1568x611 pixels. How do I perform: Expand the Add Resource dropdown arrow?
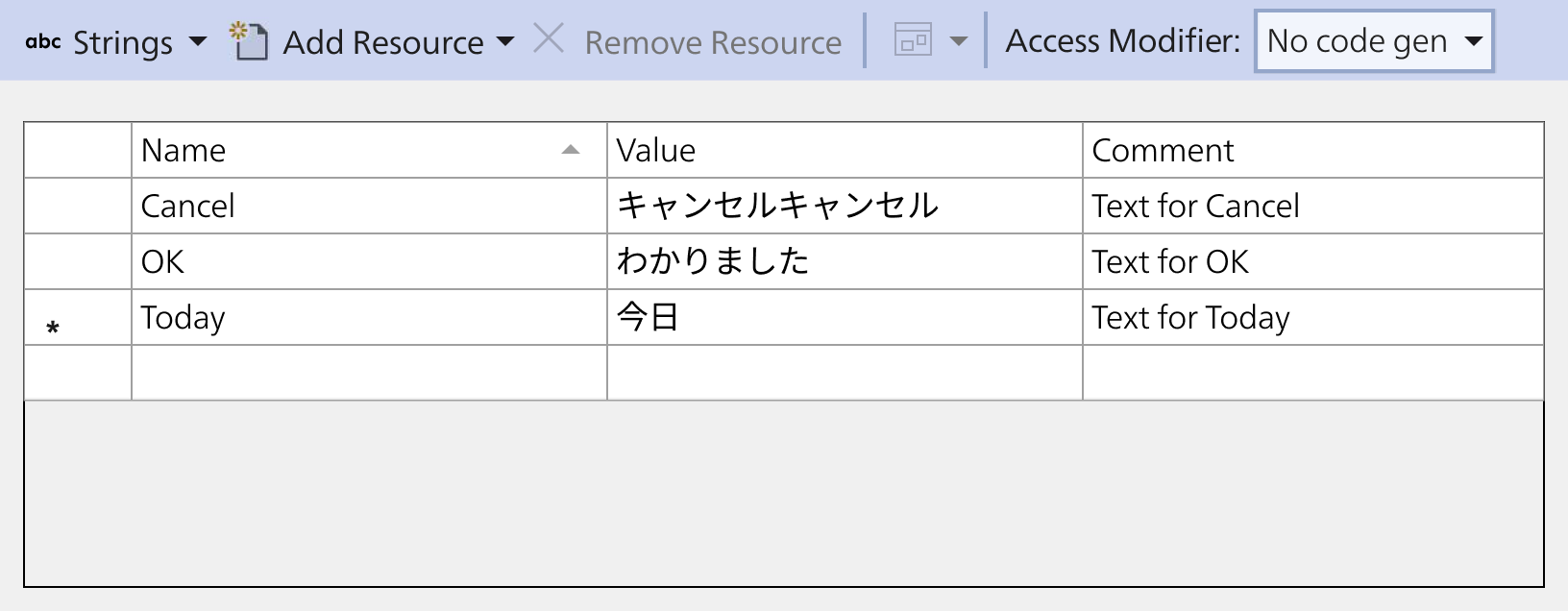tap(505, 41)
